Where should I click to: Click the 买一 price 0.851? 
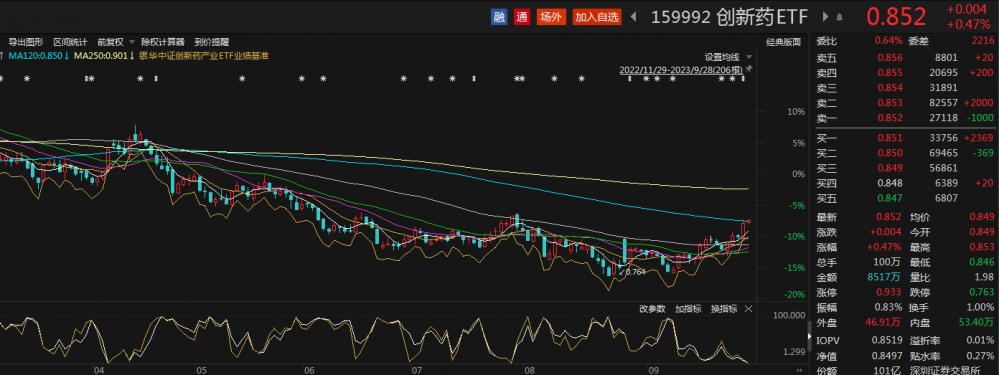point(891,138)
